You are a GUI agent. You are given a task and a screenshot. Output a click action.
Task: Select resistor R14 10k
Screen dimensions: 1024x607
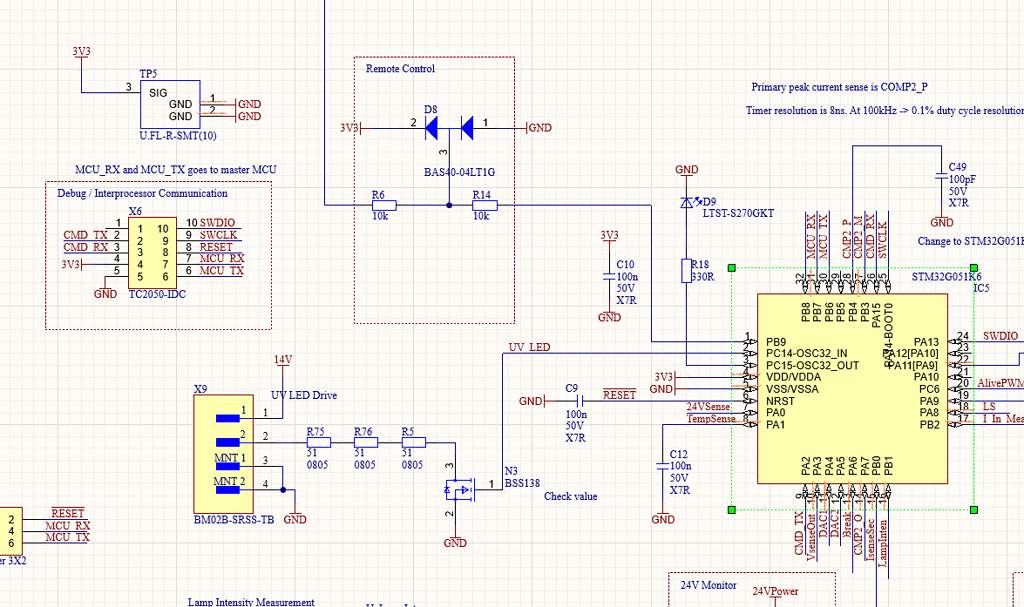tap(485, 205)
